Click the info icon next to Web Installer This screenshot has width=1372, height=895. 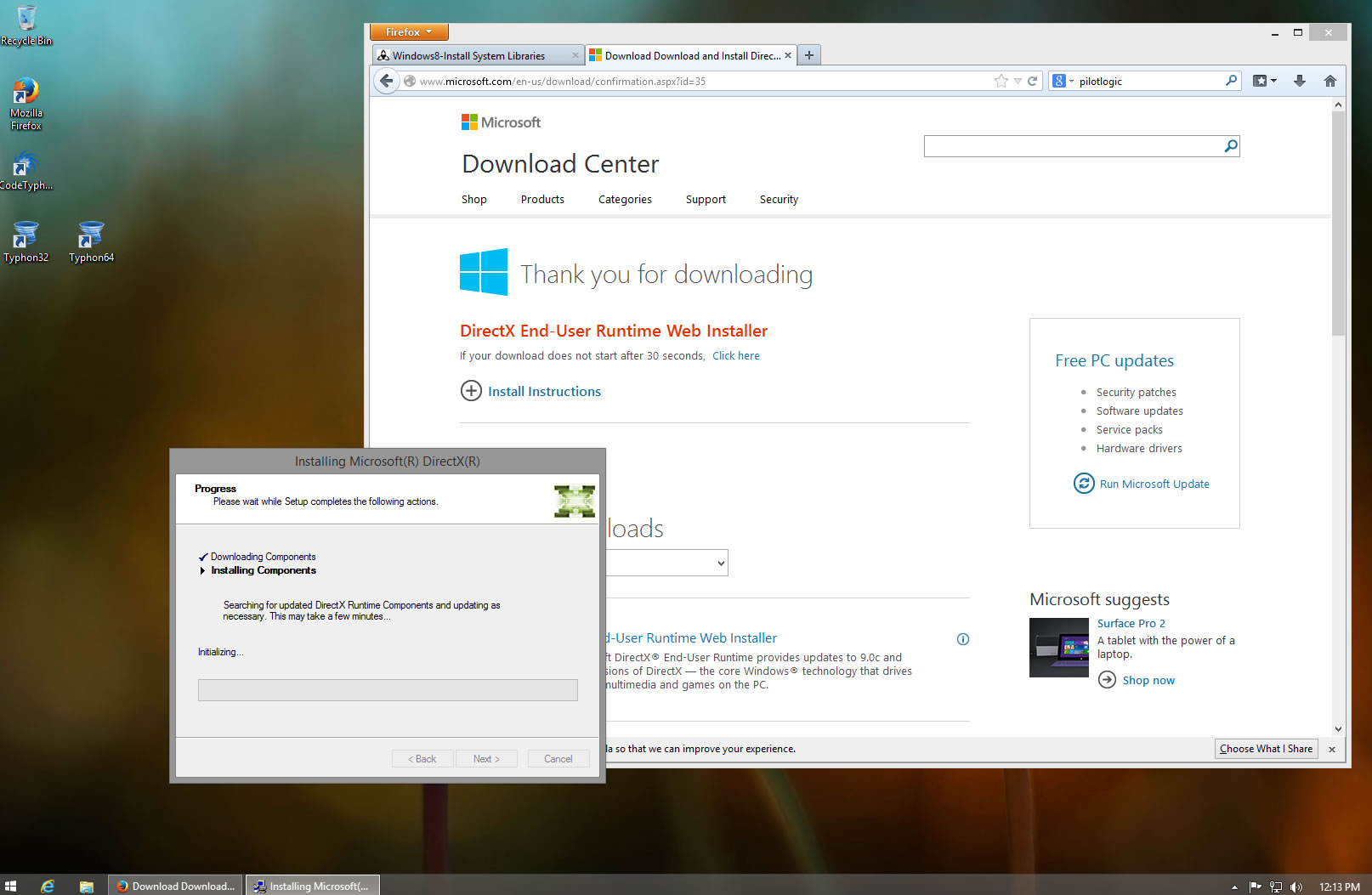tap(963, 639)
